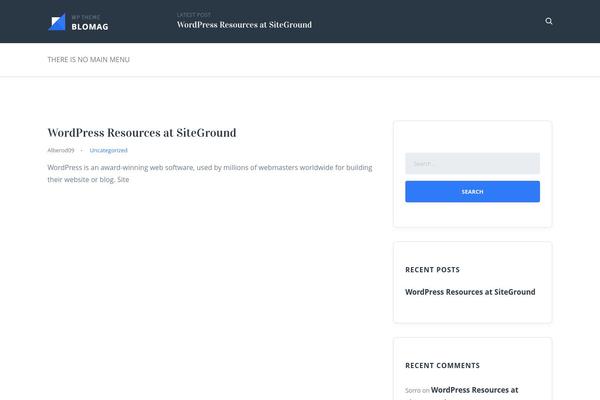Viewport: 600px width, 400px height.
Task: Open the main article title 'WordPress Resources at SiteGround'
Action: coord(142,133)
